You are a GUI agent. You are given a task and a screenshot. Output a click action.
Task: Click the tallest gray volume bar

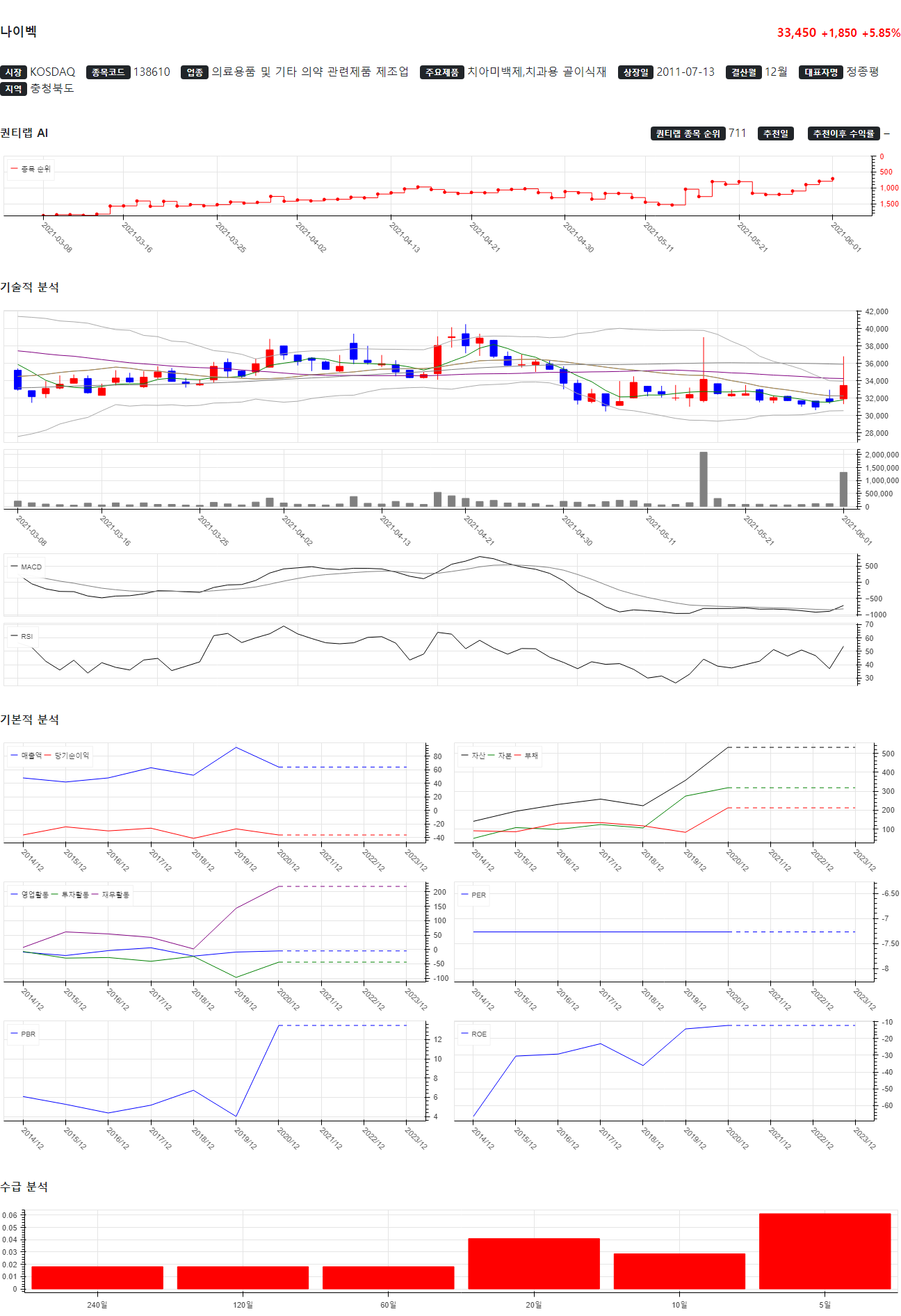[704, 480]
